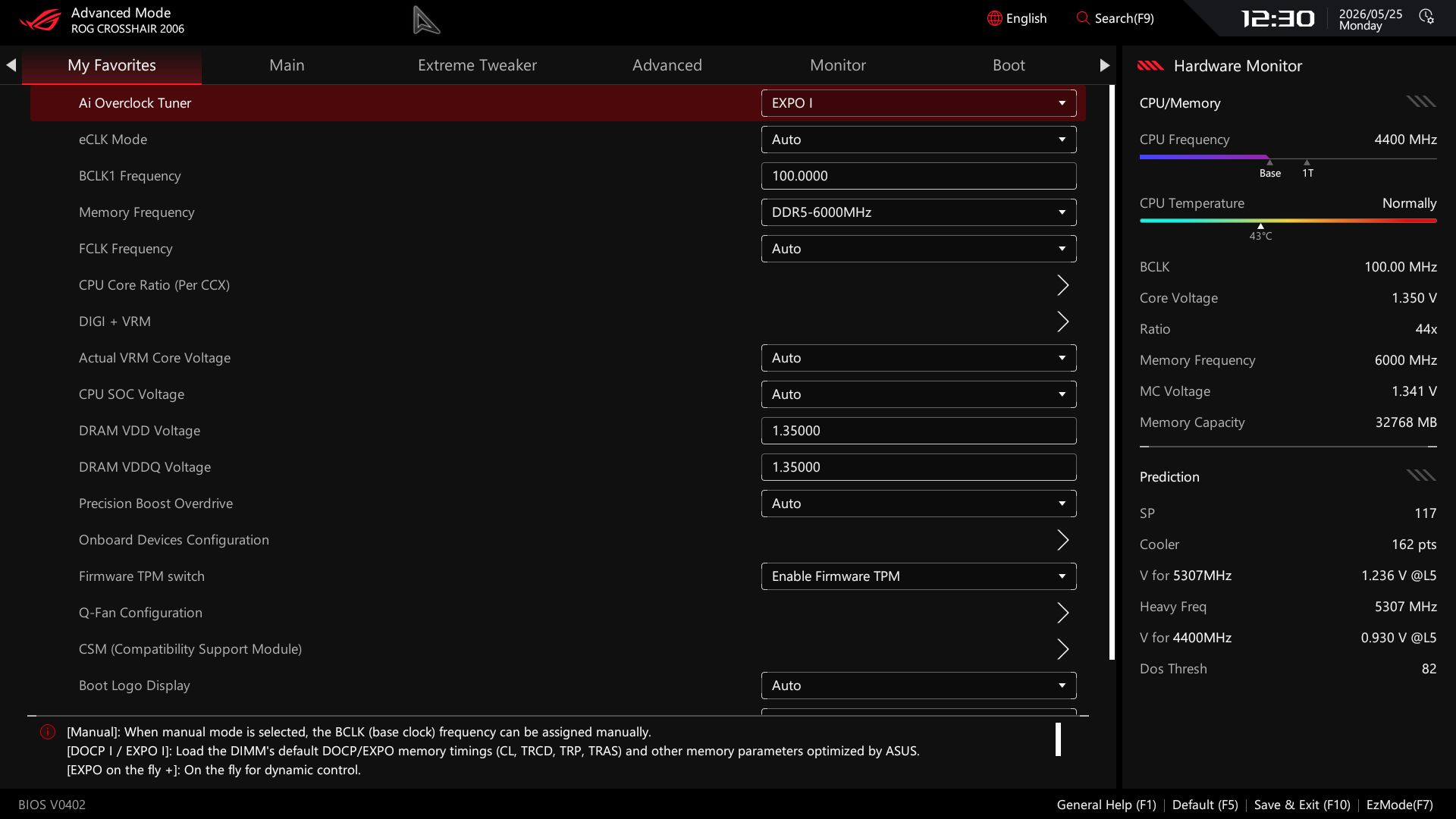Click the CSM (Compatibility Support Module) label
Image resolution: width=1456 pixels, height=819 pixels.
coord(190,649)
